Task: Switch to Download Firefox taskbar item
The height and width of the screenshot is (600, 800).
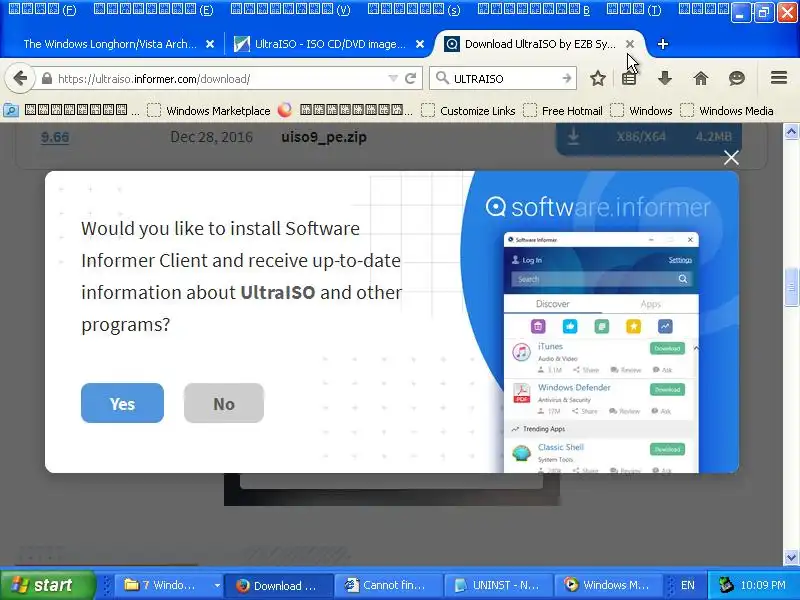Action: click(x=279, y=585)
